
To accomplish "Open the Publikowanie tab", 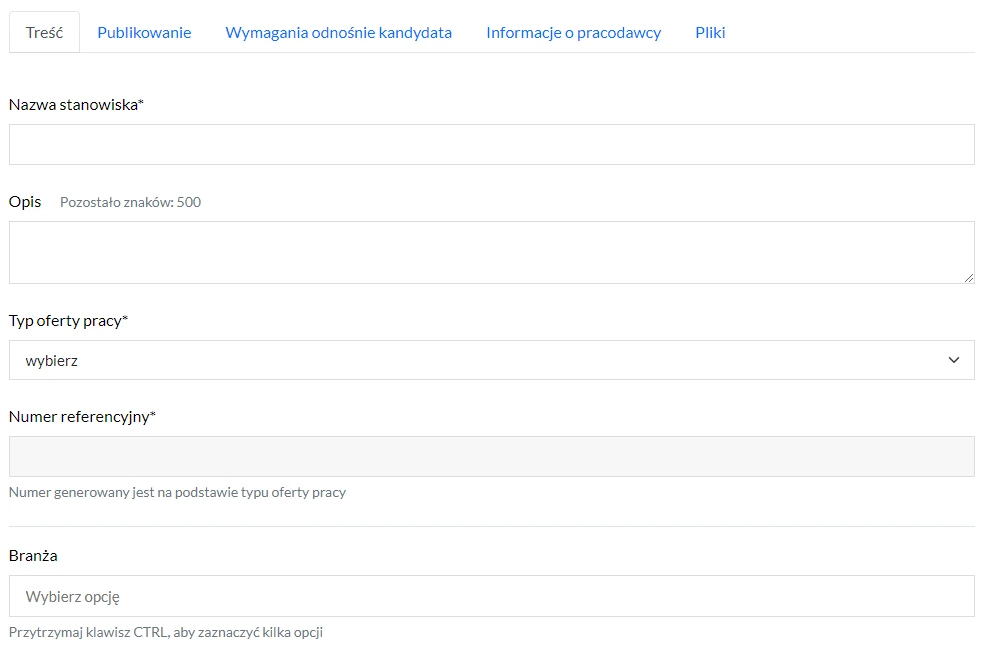I will [144, 32].
